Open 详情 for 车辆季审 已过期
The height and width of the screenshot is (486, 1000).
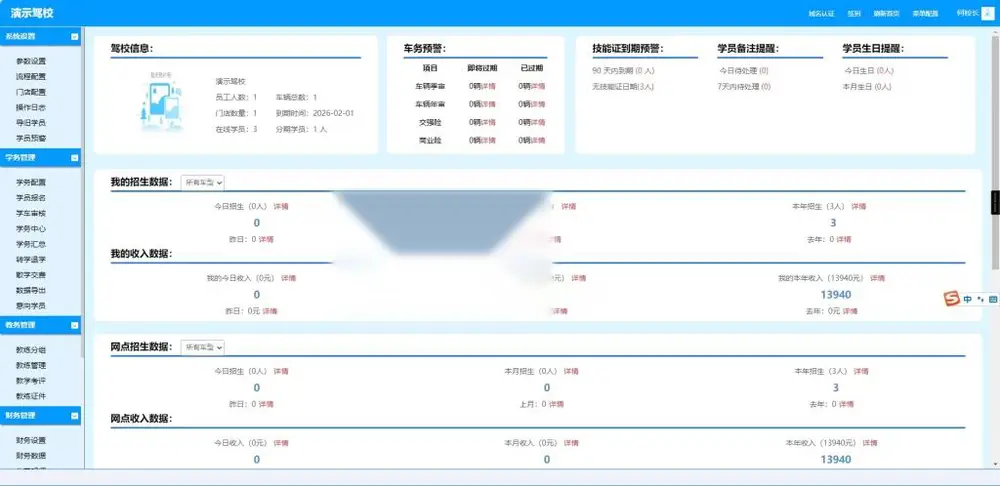click(538, 86)
